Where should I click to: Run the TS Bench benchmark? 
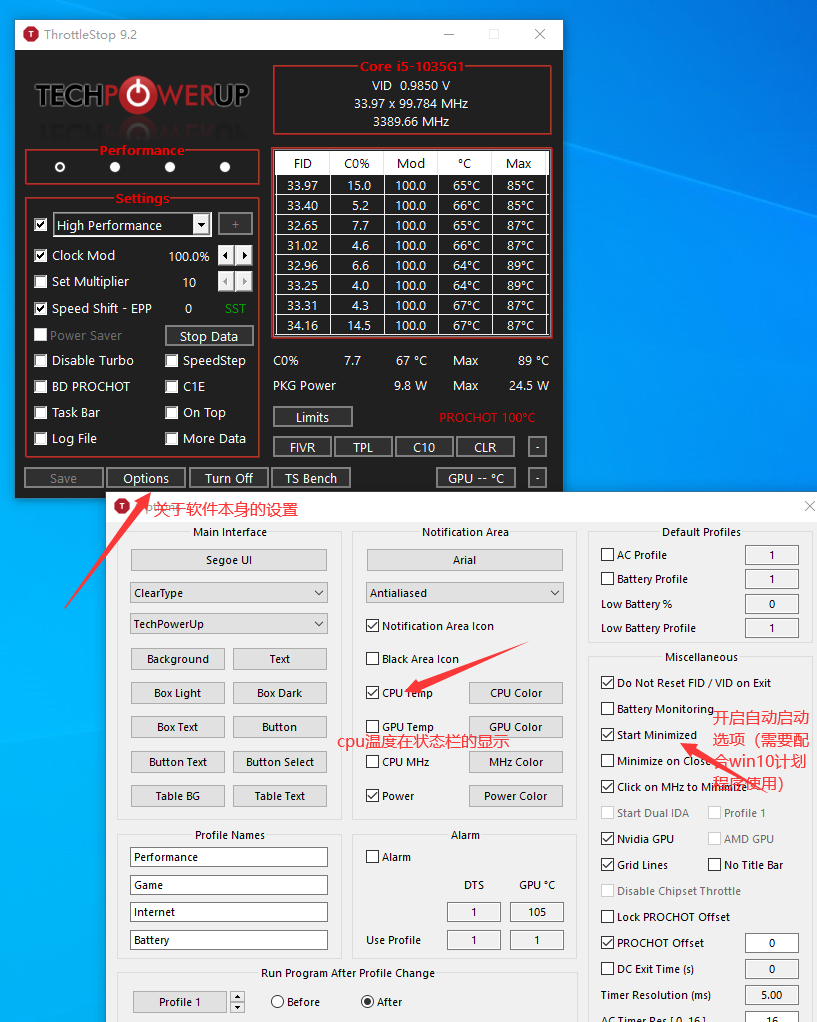[x=310, y=478]
